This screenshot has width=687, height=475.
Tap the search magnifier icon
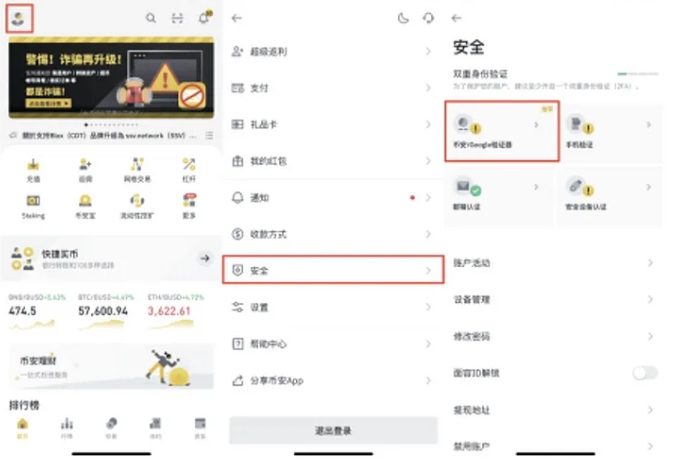click(x=151, y=18)
